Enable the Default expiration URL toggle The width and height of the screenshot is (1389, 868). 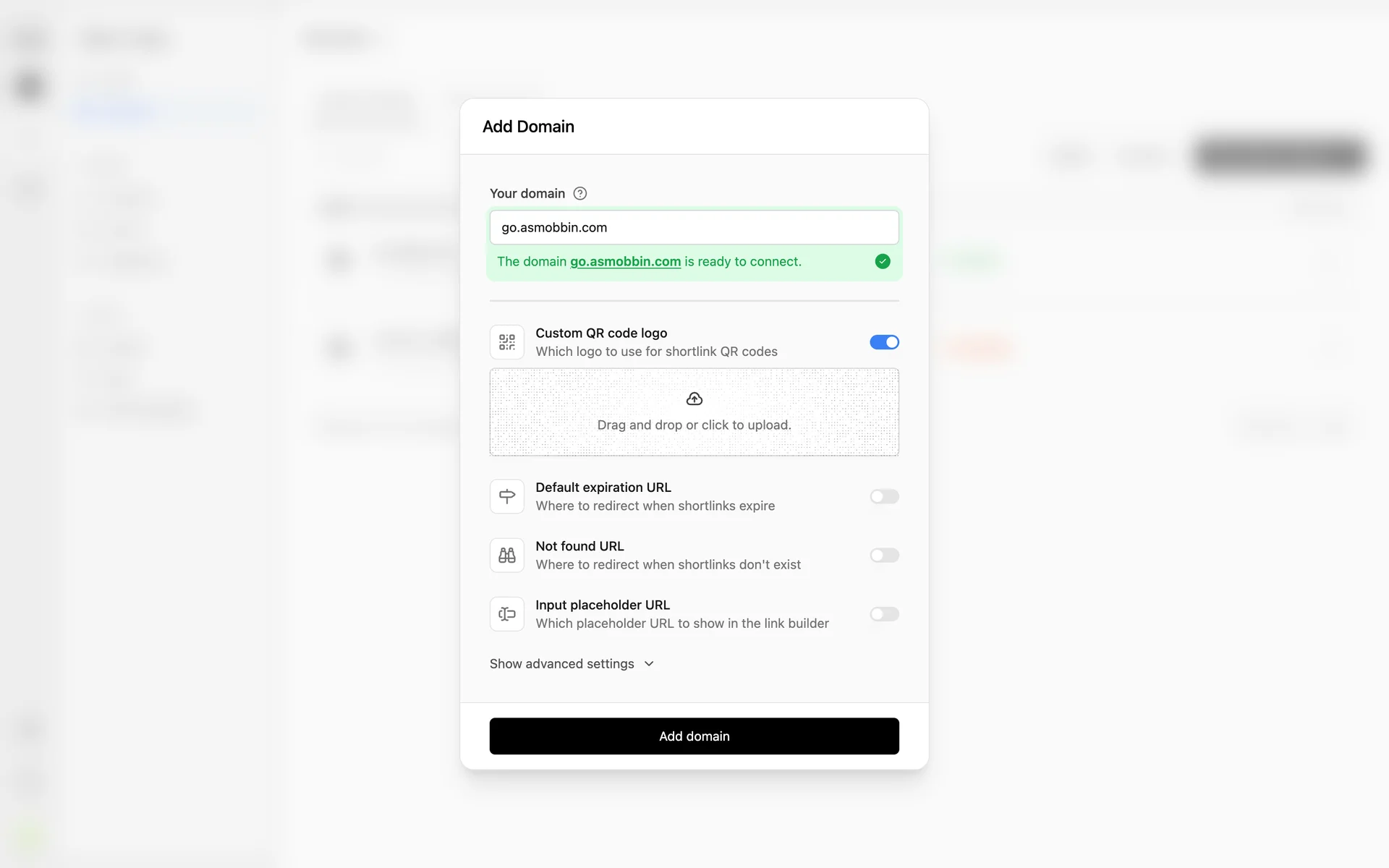[x=884, y=496]
